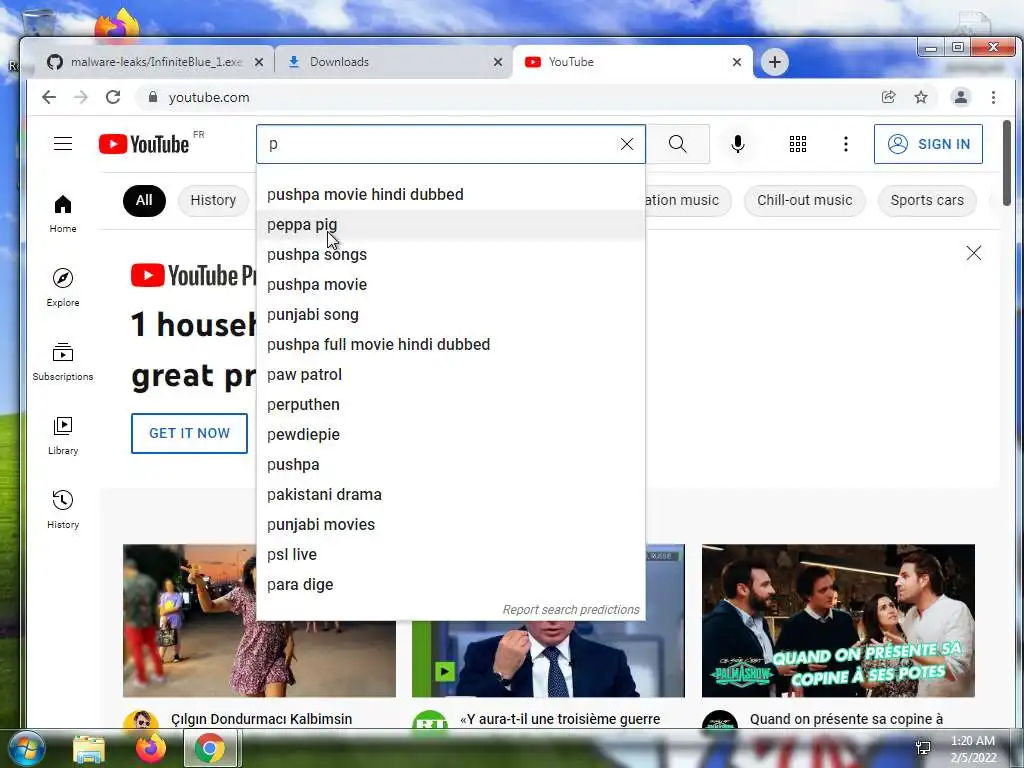Choose suggestion perputhen
Viewport: 1024px width, 768px height.
(451, 405)
